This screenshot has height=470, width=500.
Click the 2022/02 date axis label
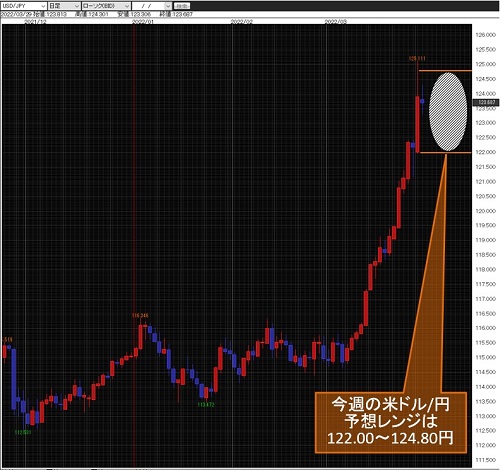(242, 21)
